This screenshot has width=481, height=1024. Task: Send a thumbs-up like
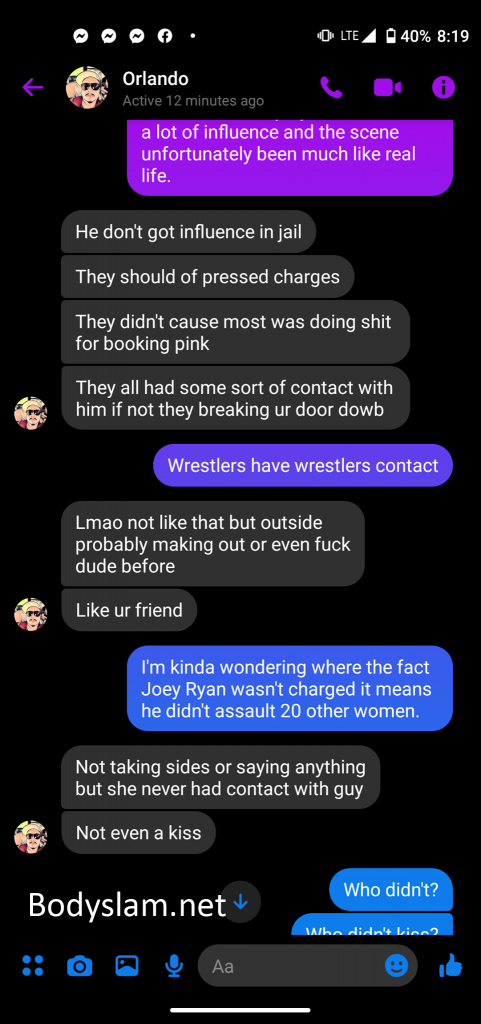click(x=450, y=965)
